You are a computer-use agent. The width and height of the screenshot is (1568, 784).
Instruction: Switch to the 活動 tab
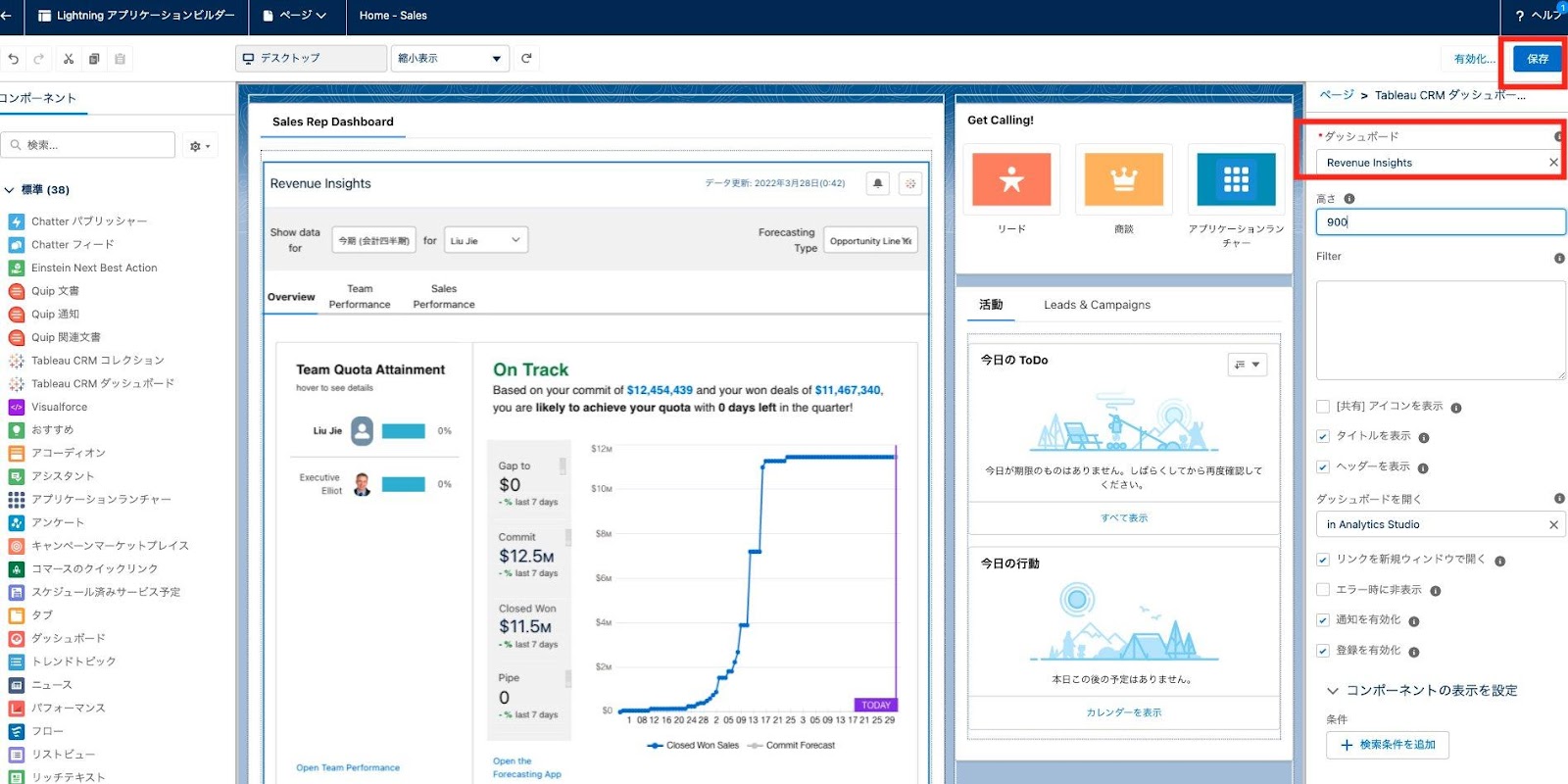[991, 305]
